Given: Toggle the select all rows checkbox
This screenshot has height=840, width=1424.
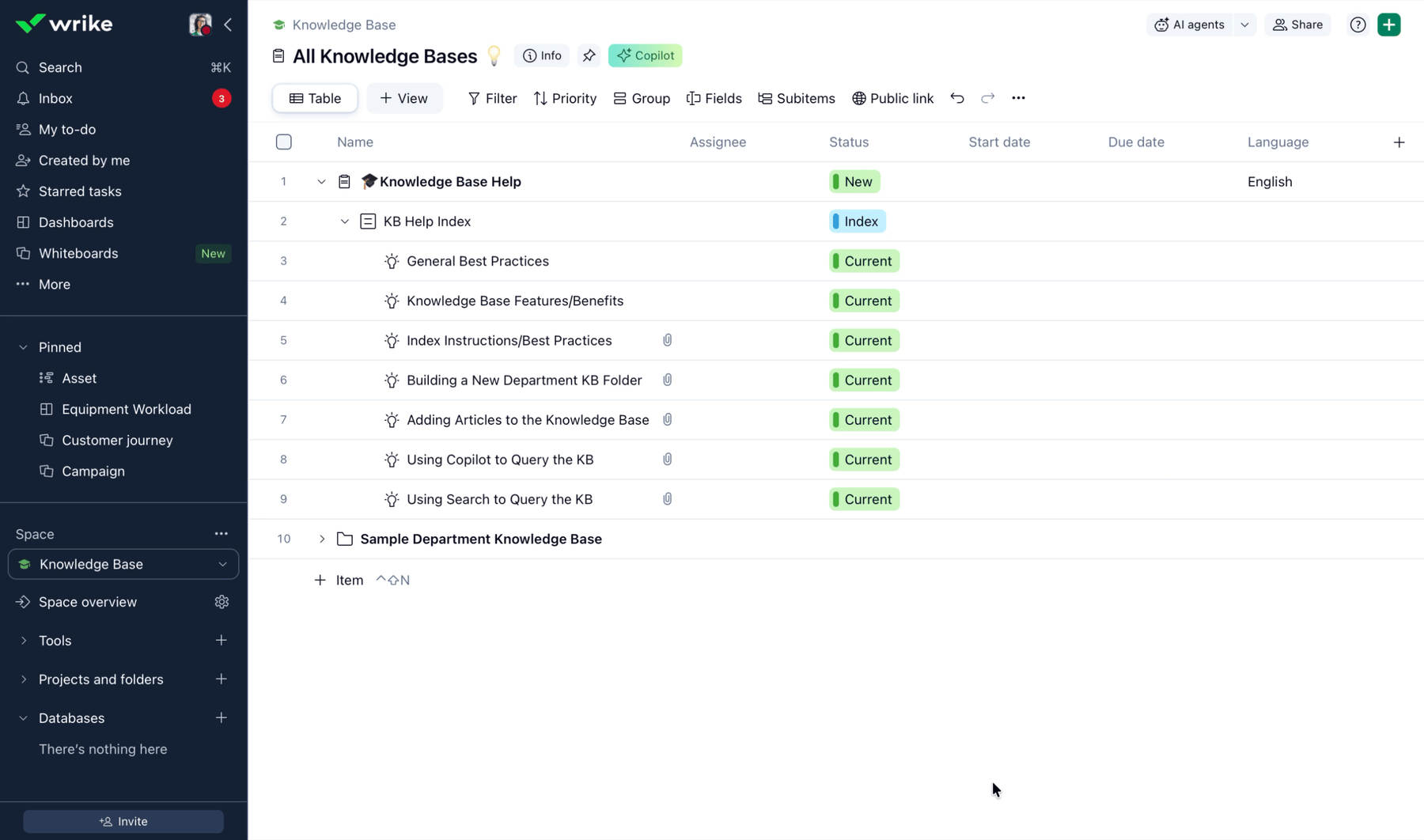Looking at the screenshot, I should tap(284, 142).
